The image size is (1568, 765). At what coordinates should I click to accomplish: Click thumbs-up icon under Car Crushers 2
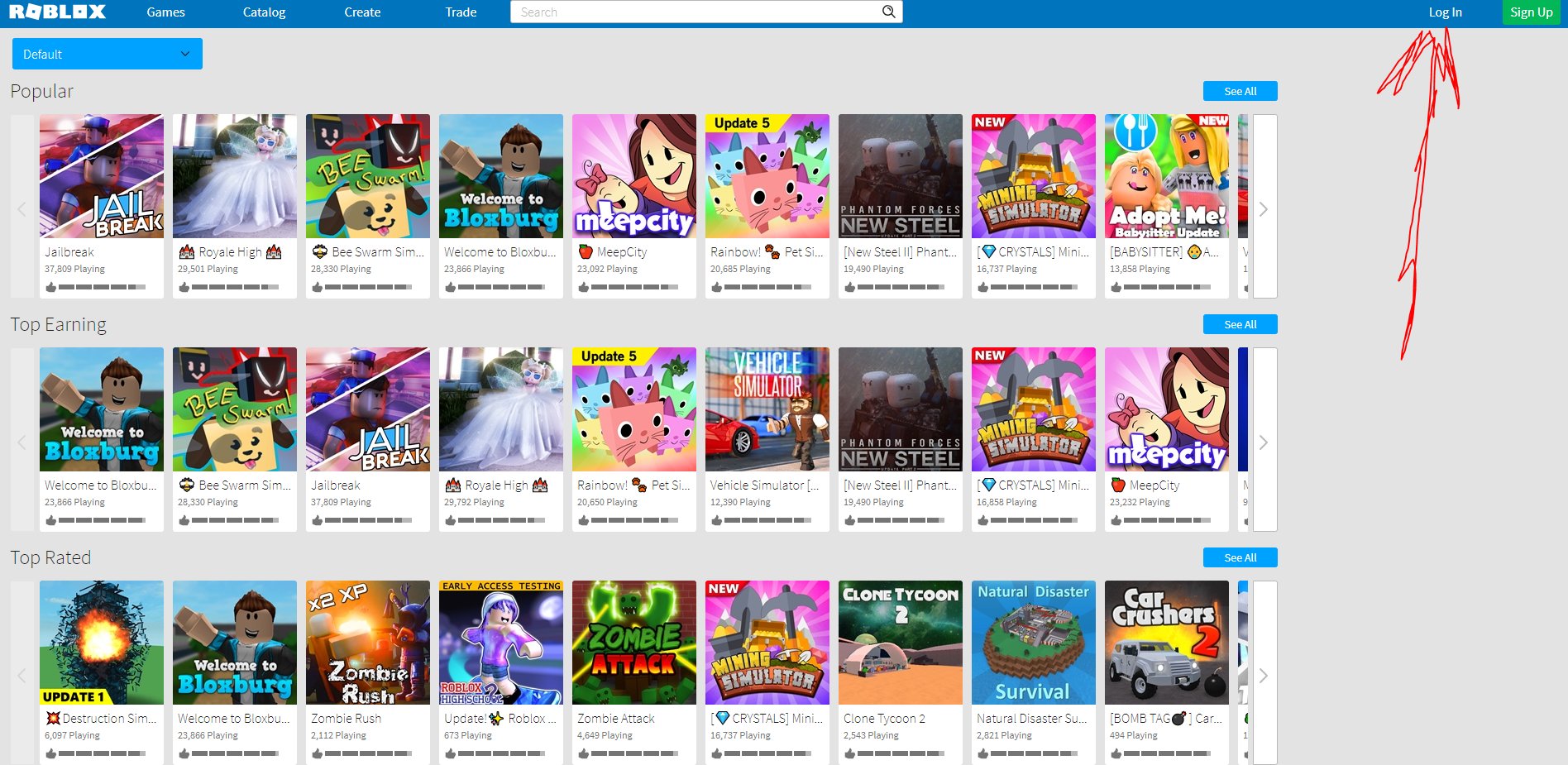click(1116, 753)
